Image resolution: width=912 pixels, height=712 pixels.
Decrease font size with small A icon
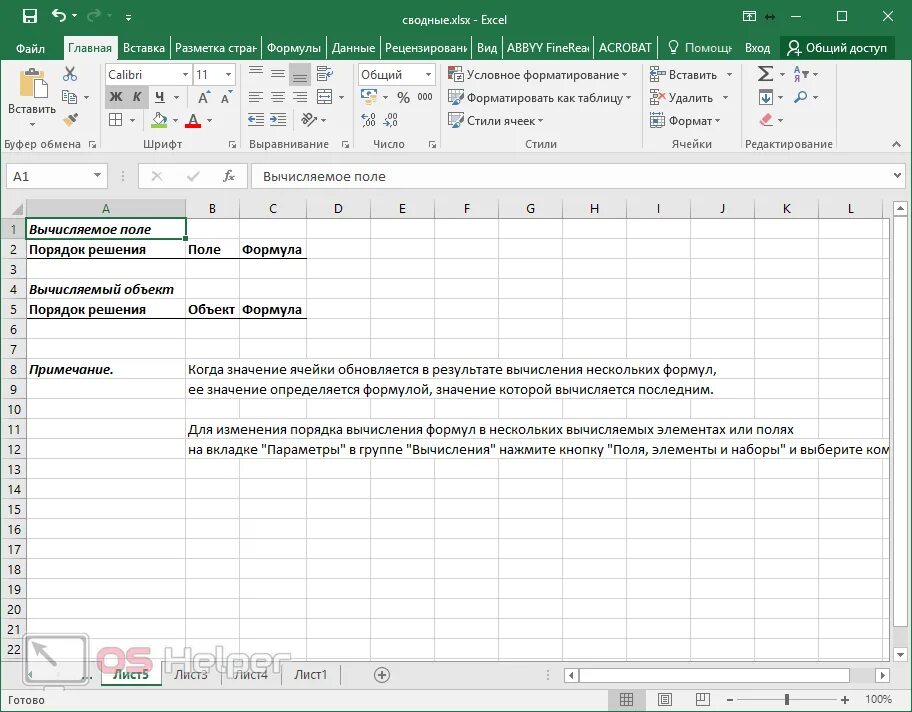(x=226, y=97)
